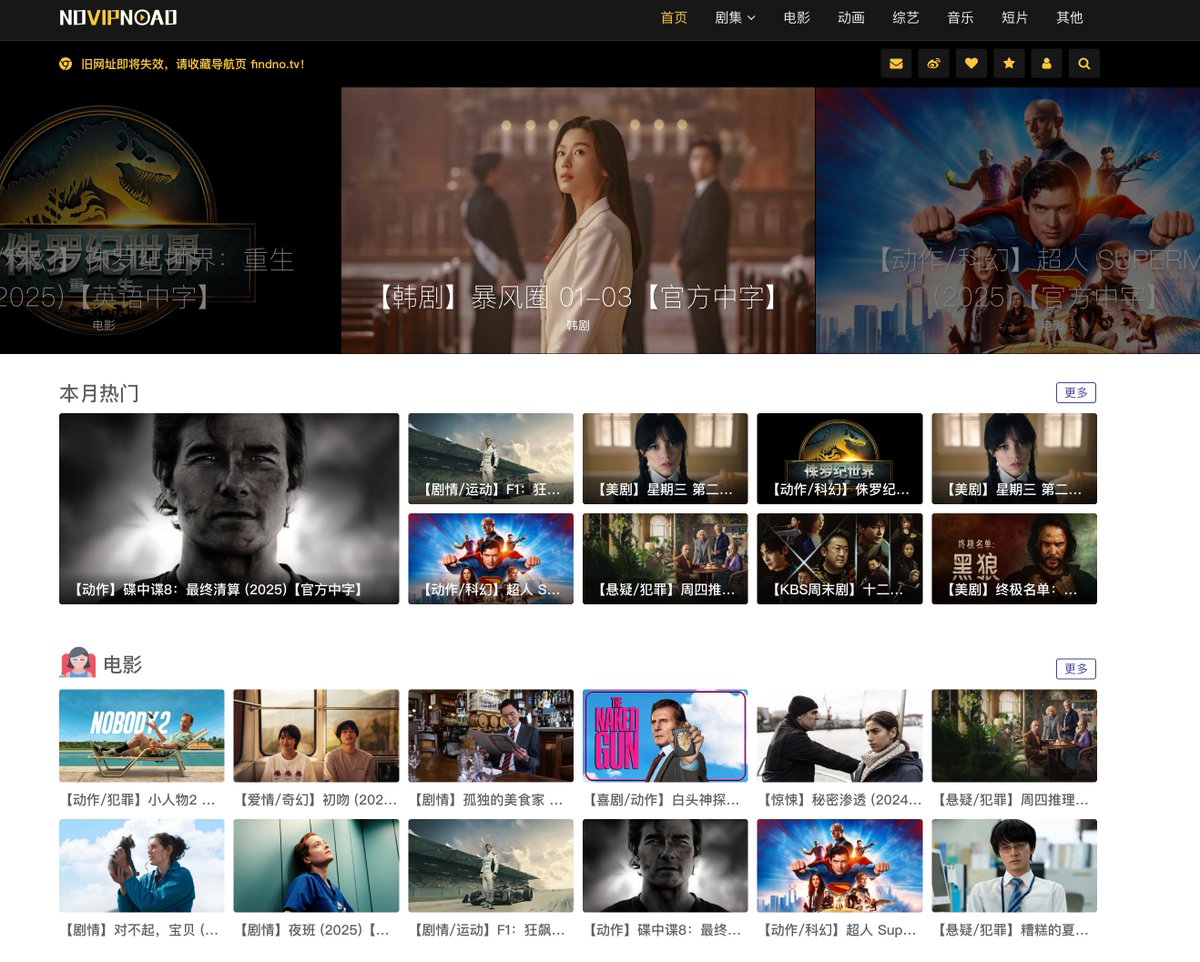Select the 侏罗纪世界：重生 carousel slide

click(170, 220)
